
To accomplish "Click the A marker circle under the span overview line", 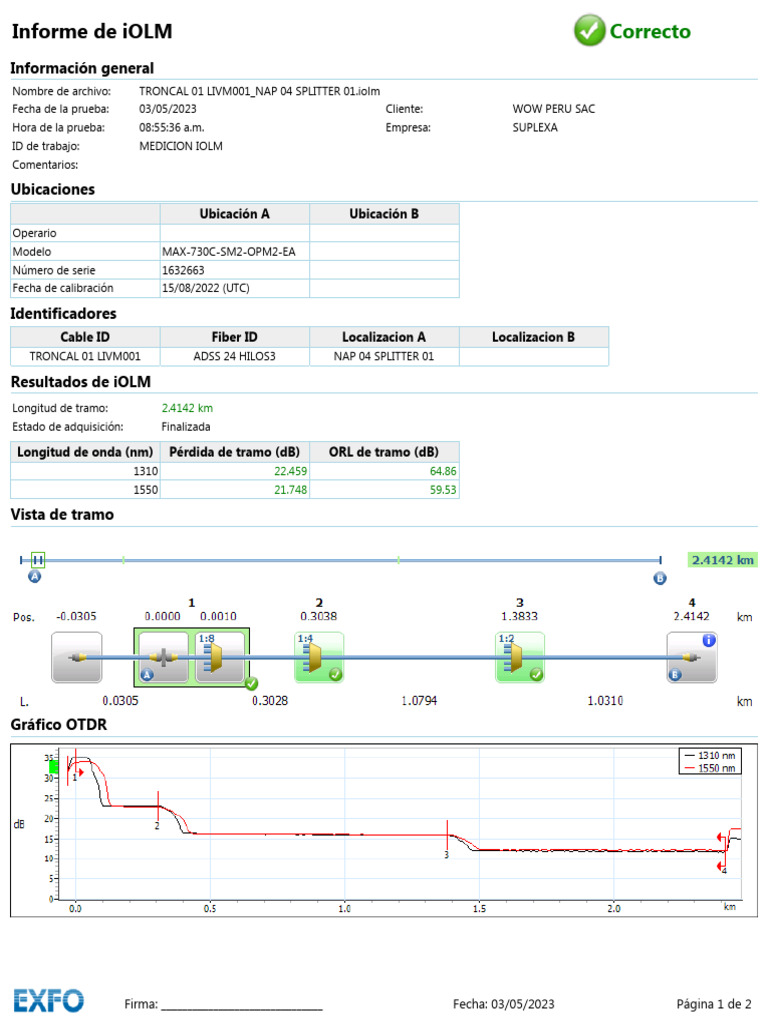I will point(35,577).
